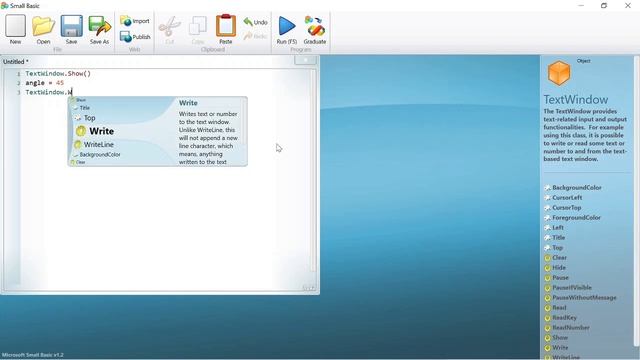Redo the last undone edit
The width and height of the screenshot is (640, 360).
click(x=256, y=36)
